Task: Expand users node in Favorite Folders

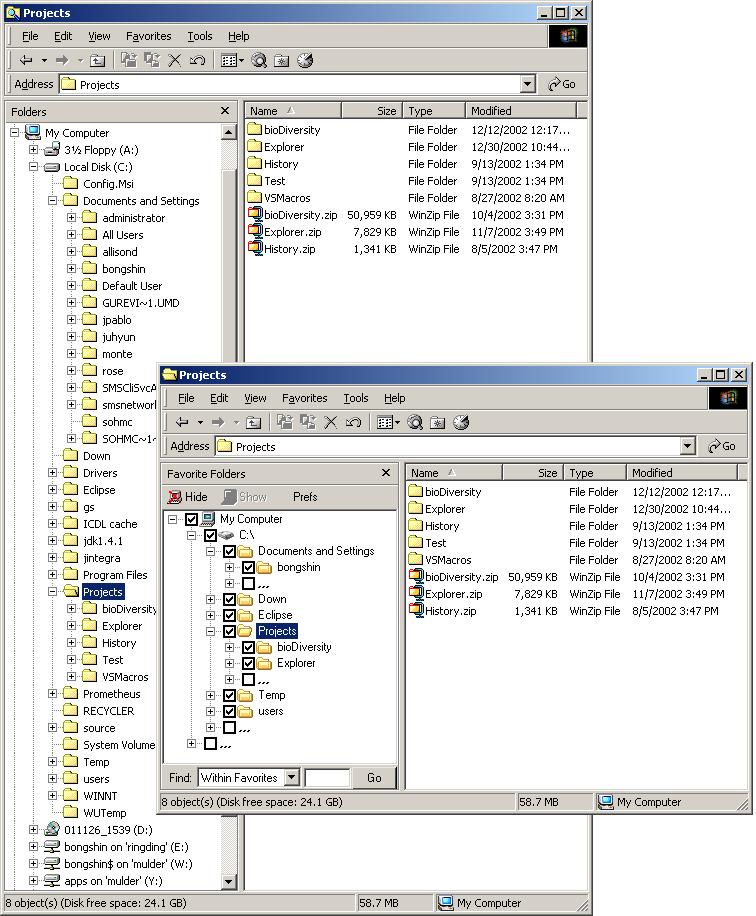Action: tap(210, 711)
